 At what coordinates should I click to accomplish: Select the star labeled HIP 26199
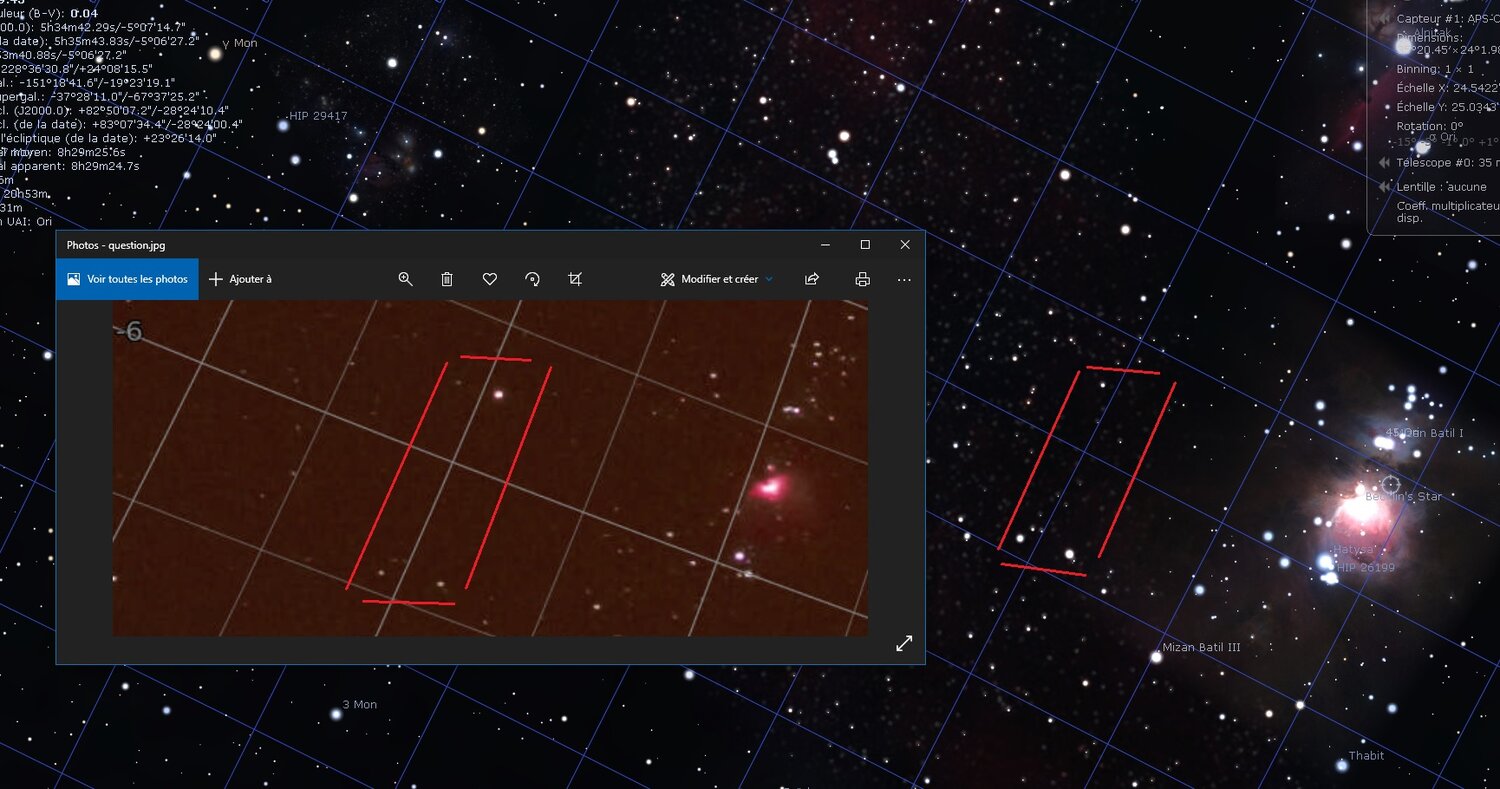(1332, 578)
